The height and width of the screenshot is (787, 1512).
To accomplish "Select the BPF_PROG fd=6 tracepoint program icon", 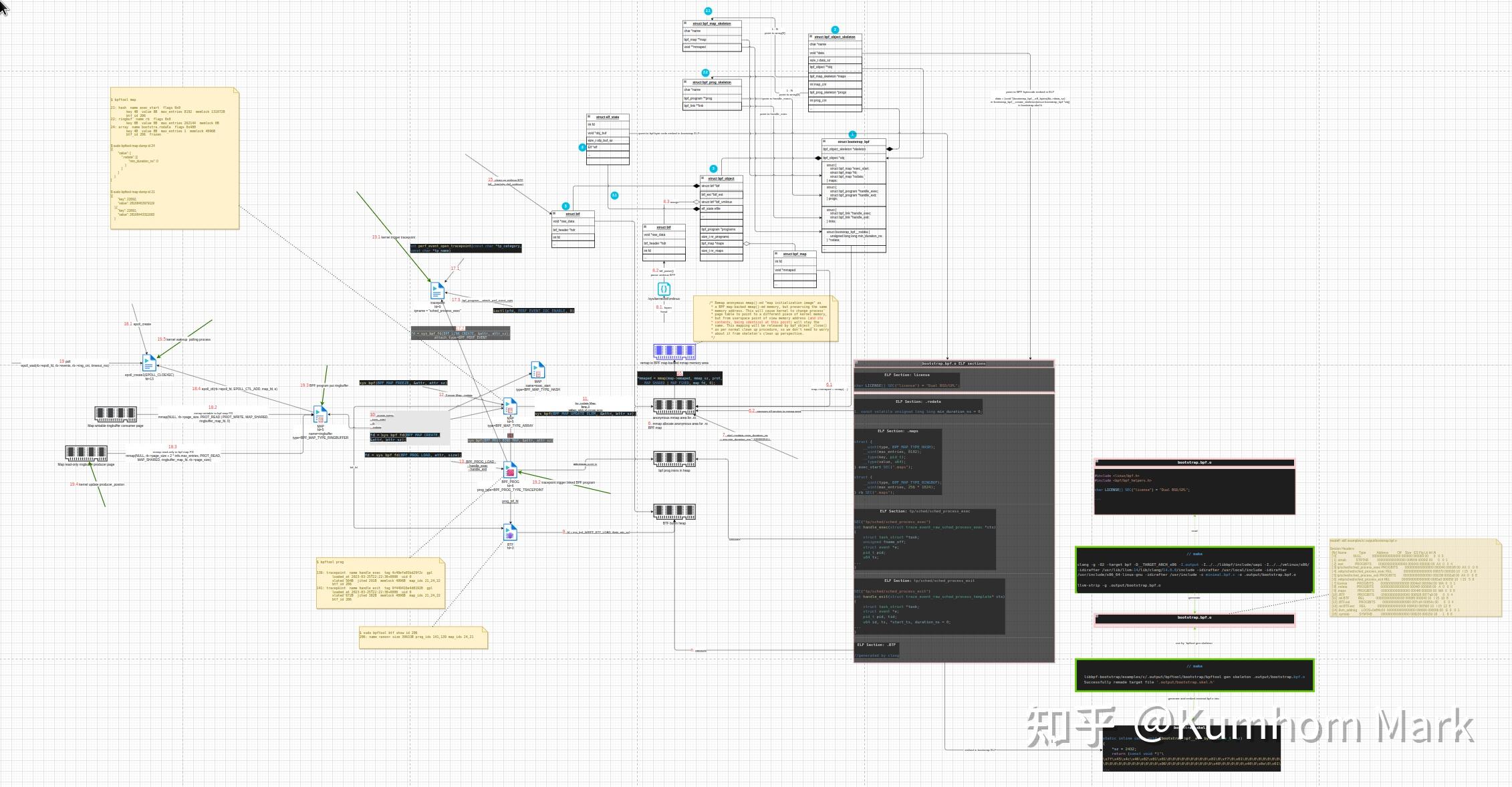I will click(510, 470).
